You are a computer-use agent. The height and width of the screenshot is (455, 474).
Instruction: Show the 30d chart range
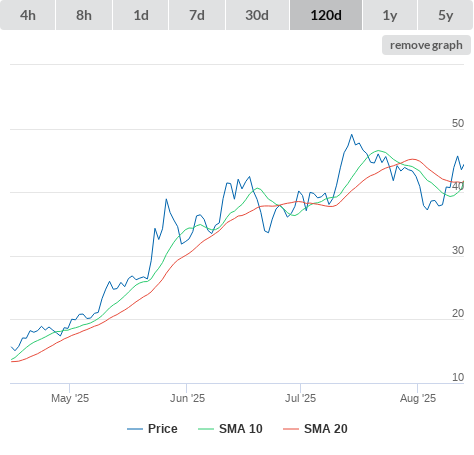coord(257,15)
